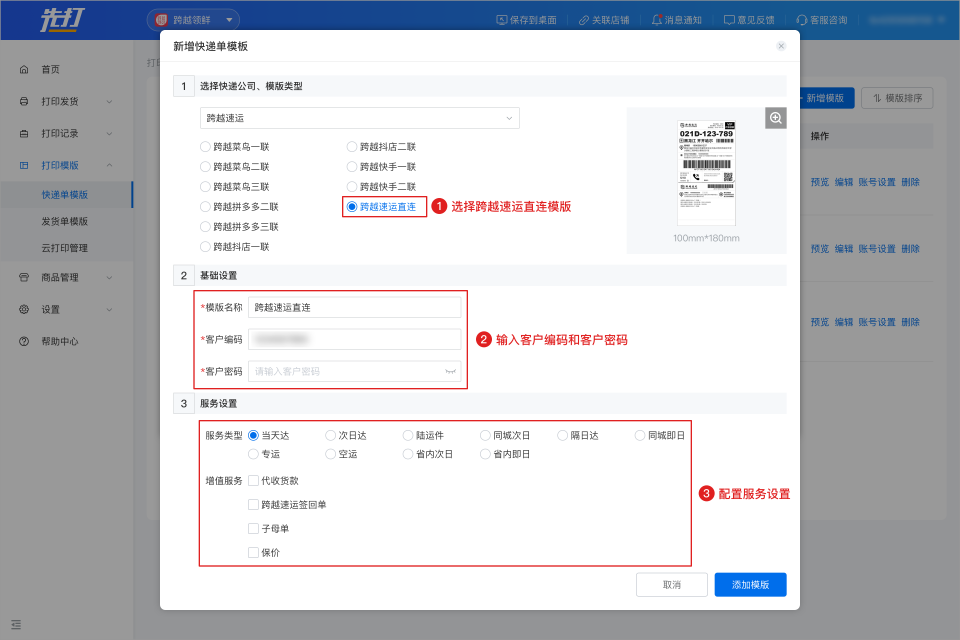Choose the 跨越菜鸟一联 template type
Image resolution: width=960 pixels, height=640 pixels.
[x=206, y=147]
